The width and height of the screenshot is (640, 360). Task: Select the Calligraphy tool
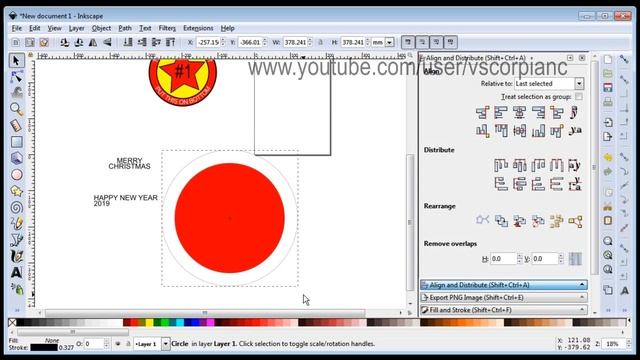click(x=16, y=256)
